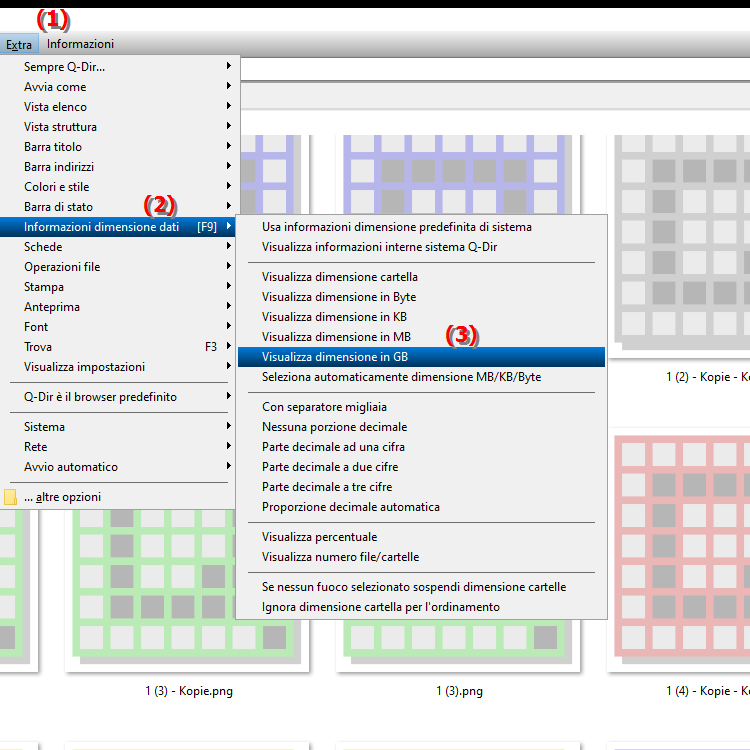Open the Anteprima submenu
750x750 pixels.
pyautogui.click(x=117, y=307)
